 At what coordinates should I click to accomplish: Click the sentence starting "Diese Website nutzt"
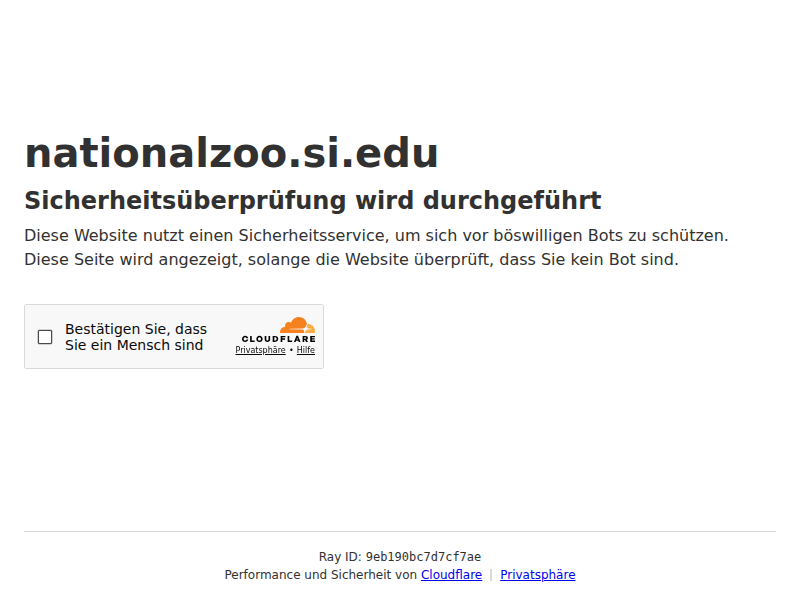(x=375, y=236)
